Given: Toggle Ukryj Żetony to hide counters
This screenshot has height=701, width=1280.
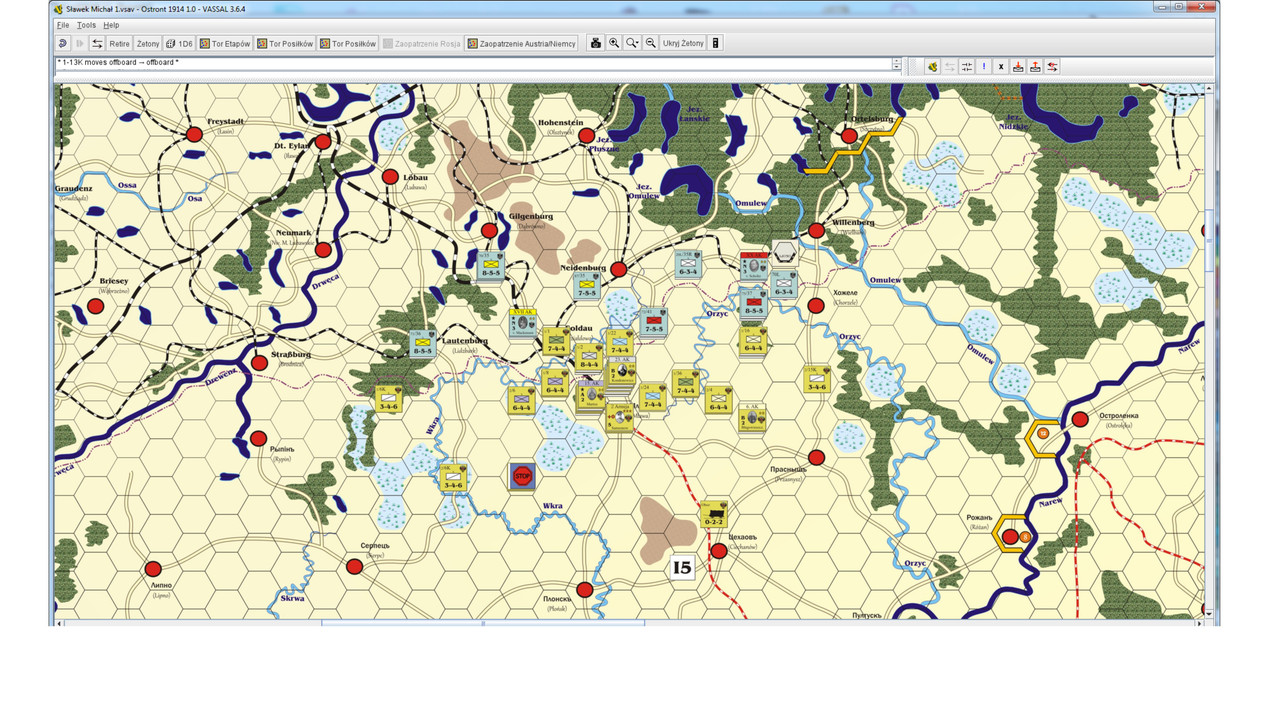Looking at the screenshot, I should coord(684,43).
